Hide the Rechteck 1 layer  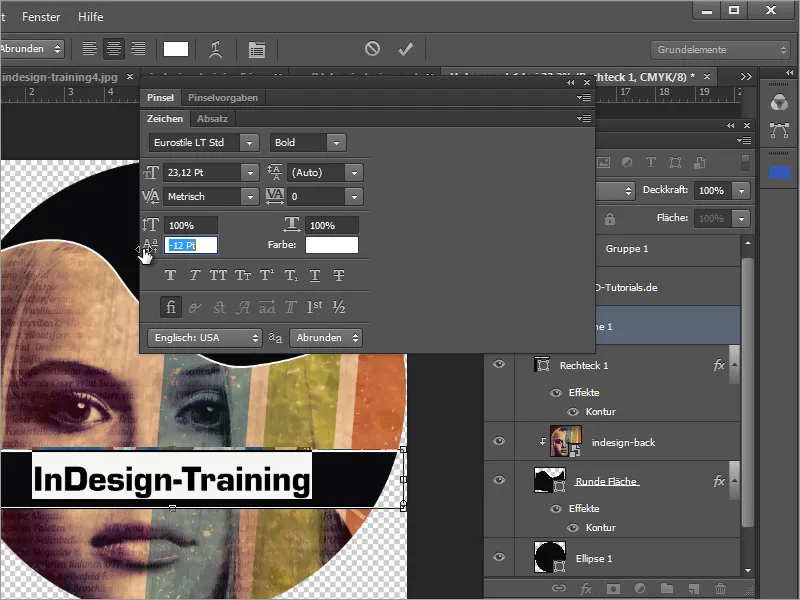click(498, 366)
